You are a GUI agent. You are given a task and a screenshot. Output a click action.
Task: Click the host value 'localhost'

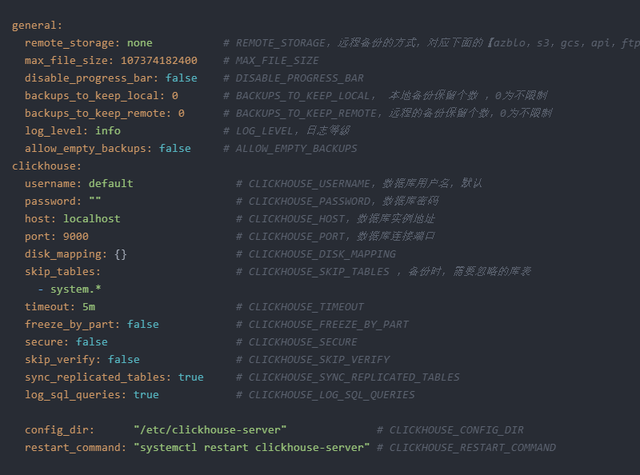coord(92,219)
